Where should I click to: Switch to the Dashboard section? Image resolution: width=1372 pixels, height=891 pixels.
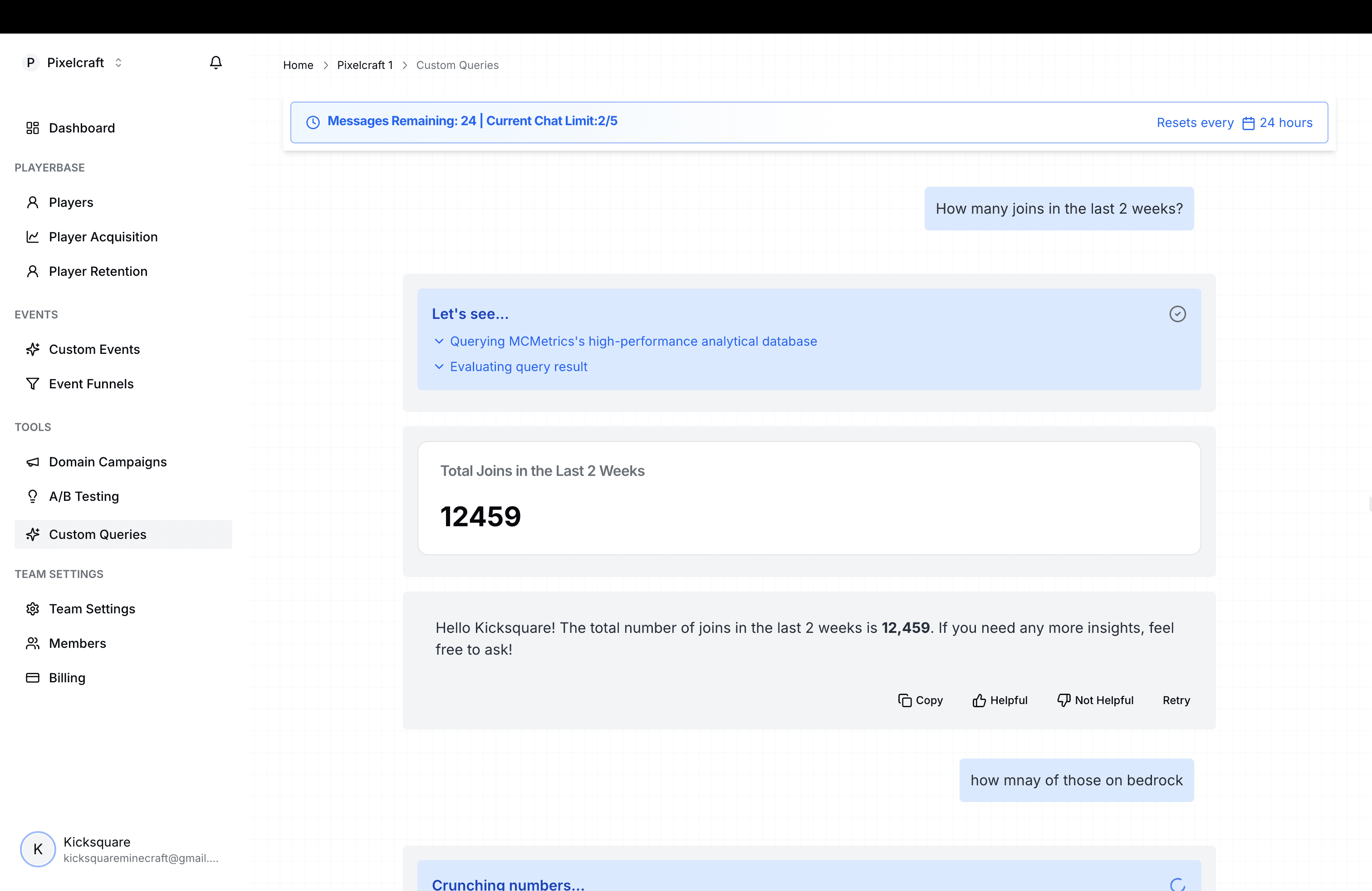click(81, 127)
